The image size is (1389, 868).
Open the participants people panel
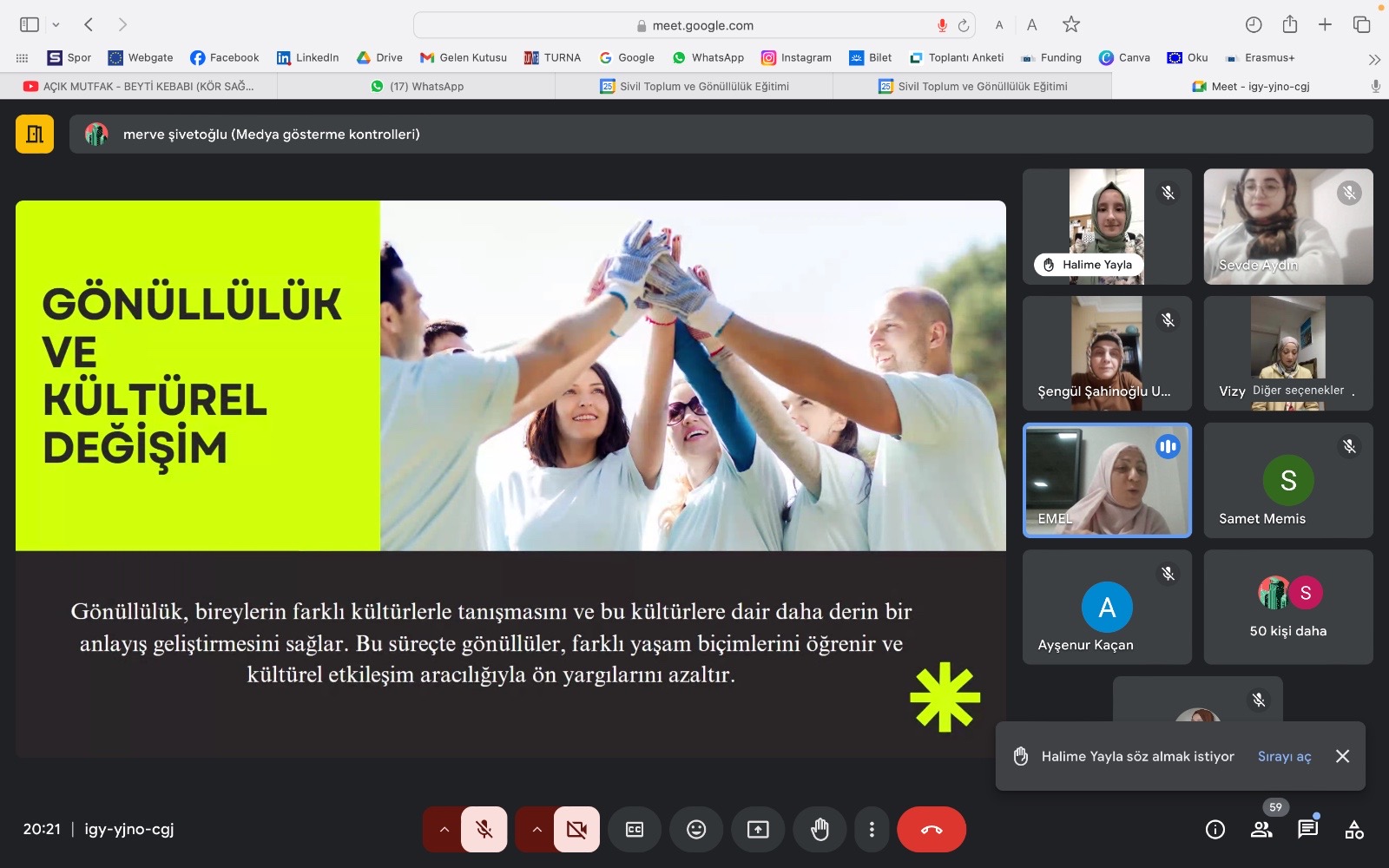point(1261,830)
